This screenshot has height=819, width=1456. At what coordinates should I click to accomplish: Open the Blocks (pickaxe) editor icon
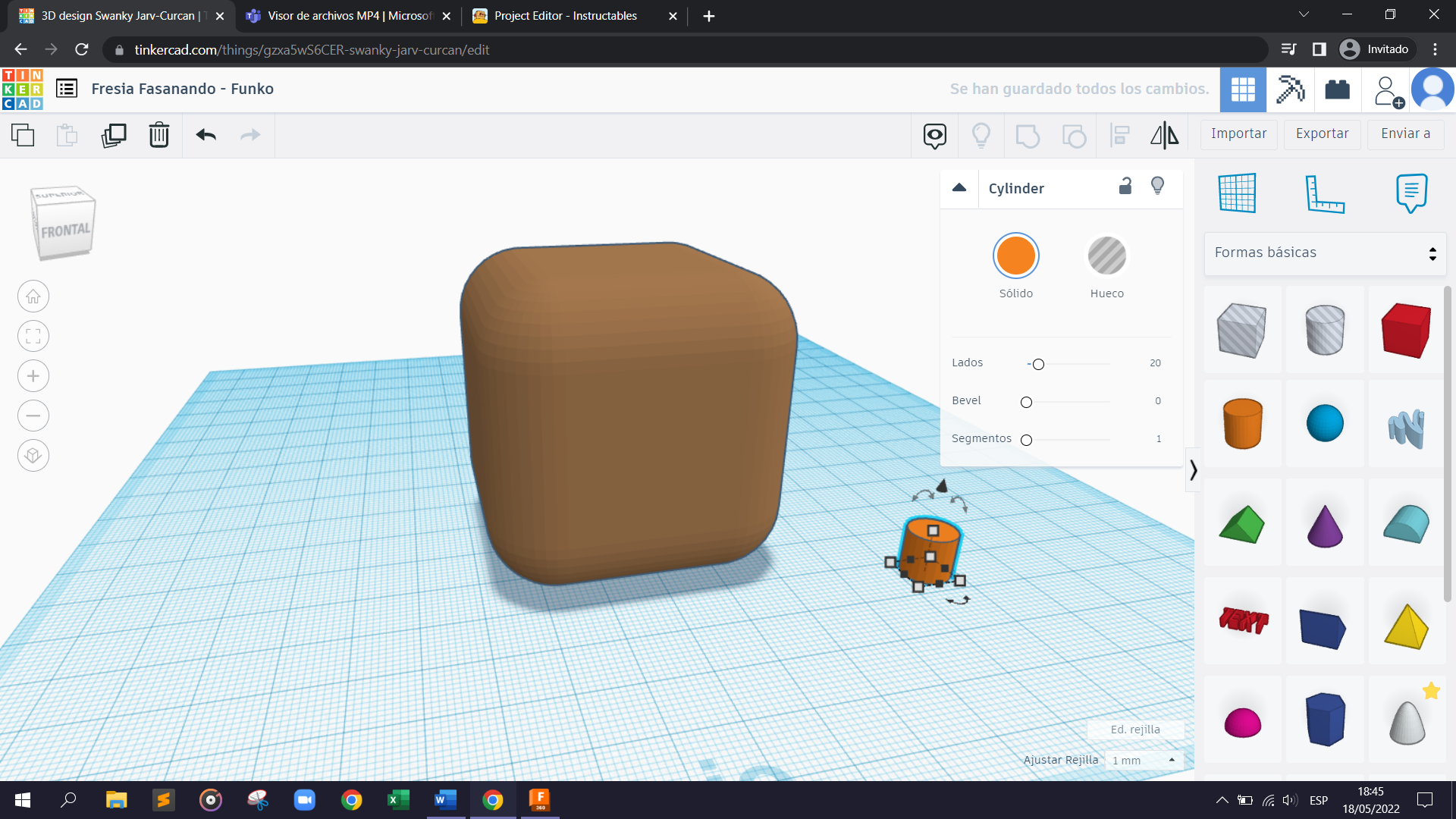point(1289,89)
